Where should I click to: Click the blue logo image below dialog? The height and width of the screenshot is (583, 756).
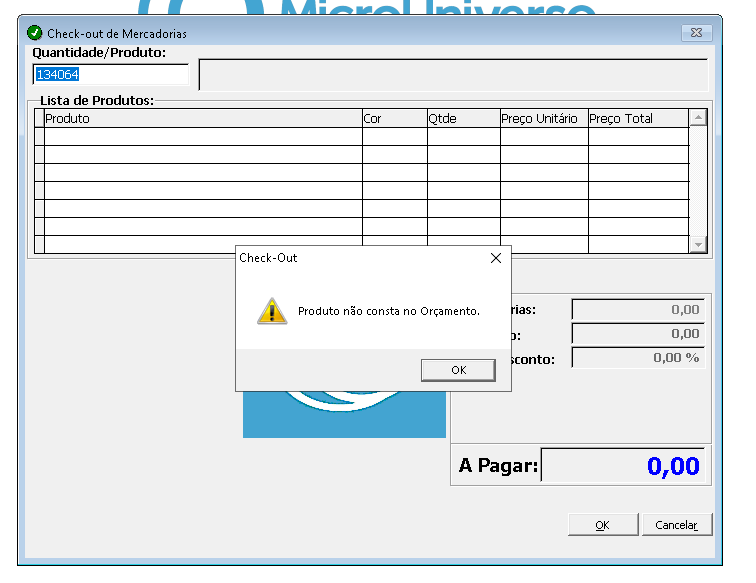(344, 416)
